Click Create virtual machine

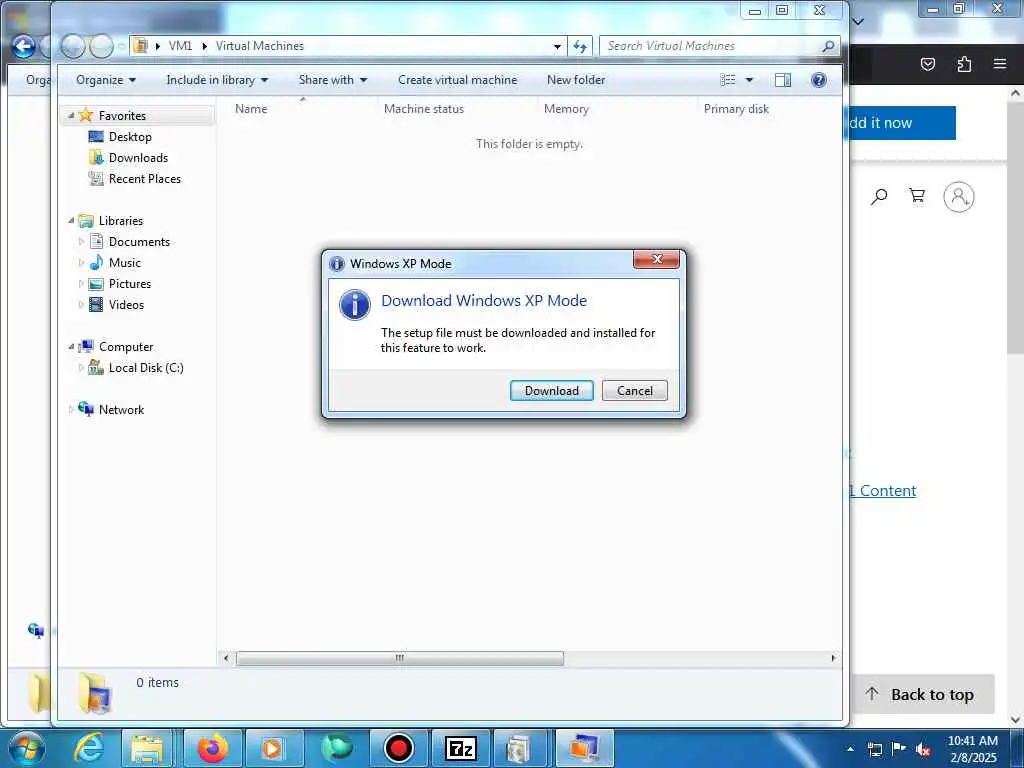[457, 80]
